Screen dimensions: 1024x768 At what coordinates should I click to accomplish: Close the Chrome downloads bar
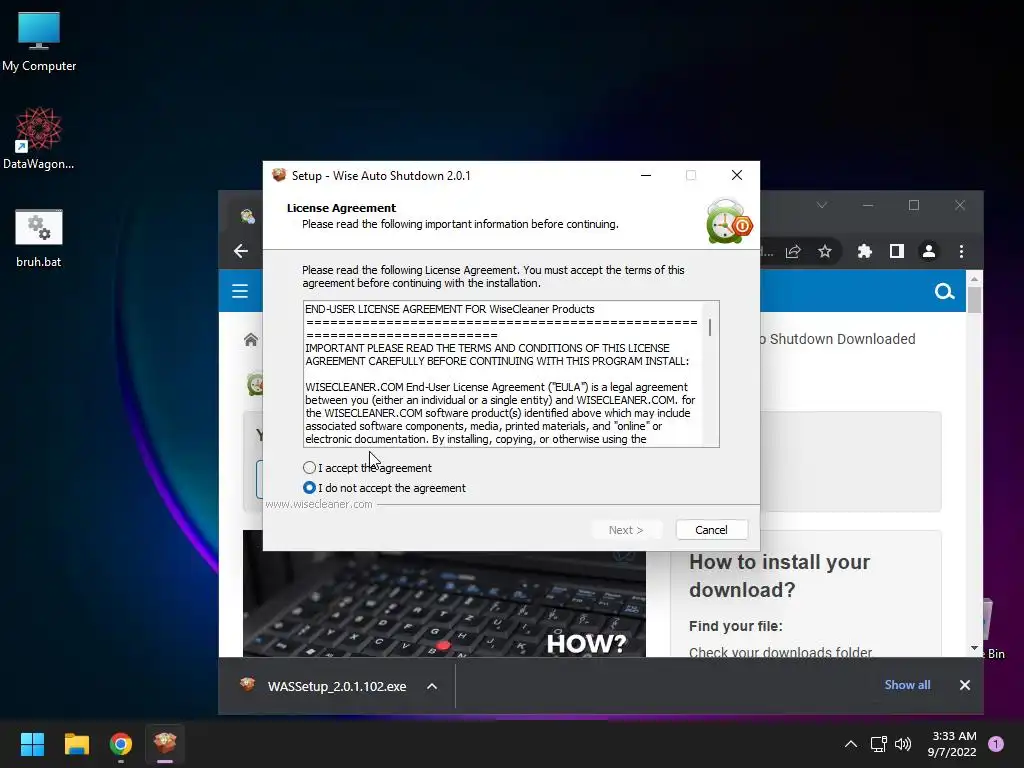965,685
